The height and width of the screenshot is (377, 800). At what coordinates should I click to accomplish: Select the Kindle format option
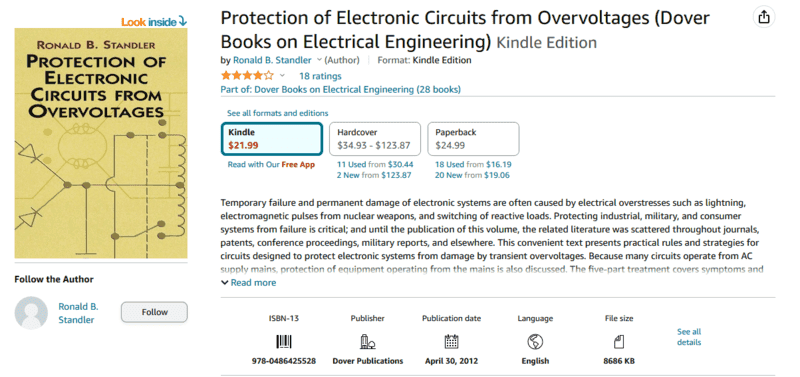pyautogui.click(x=272, y=139)
